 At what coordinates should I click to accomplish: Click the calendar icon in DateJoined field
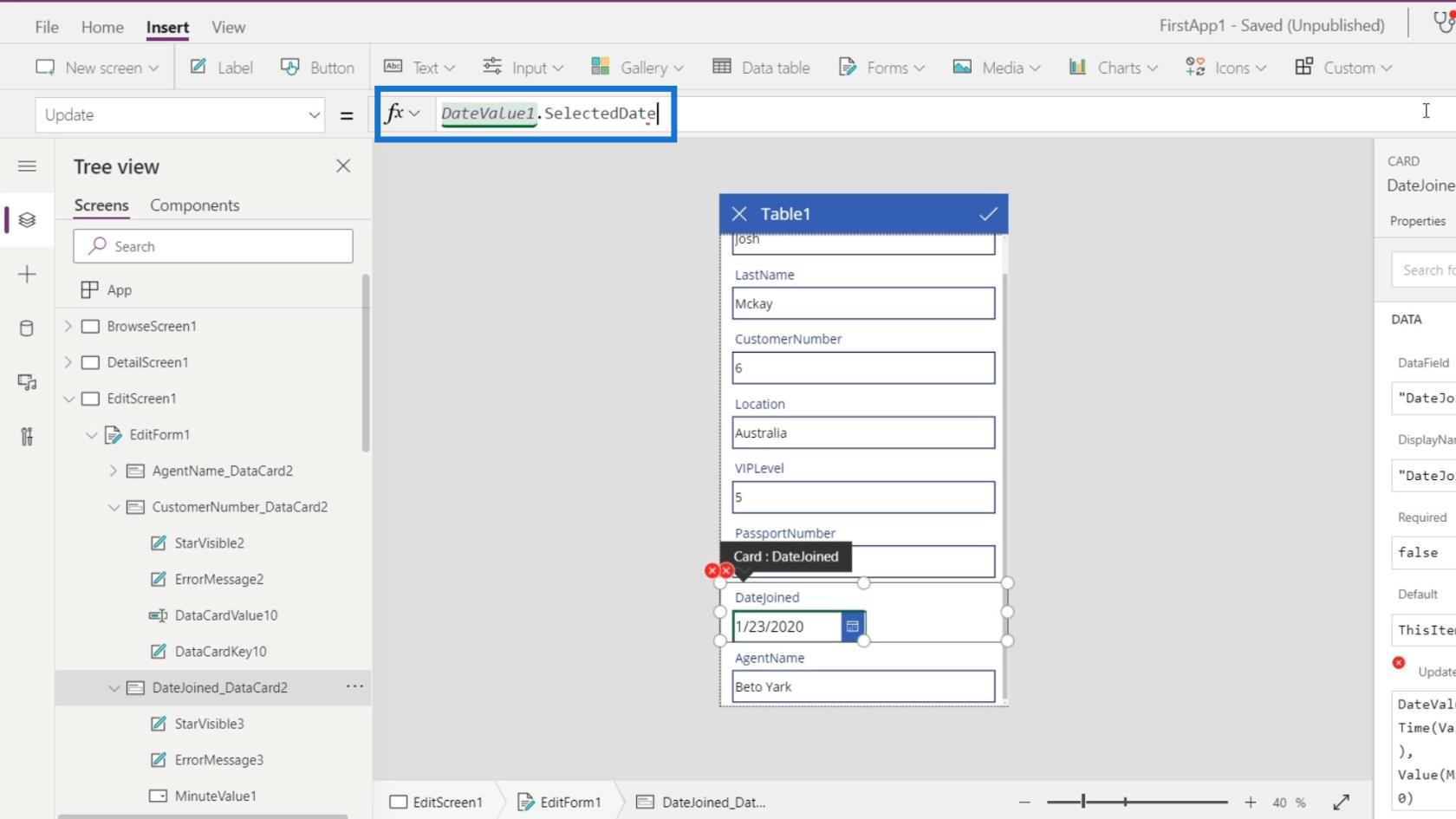[x=853, y=627]
